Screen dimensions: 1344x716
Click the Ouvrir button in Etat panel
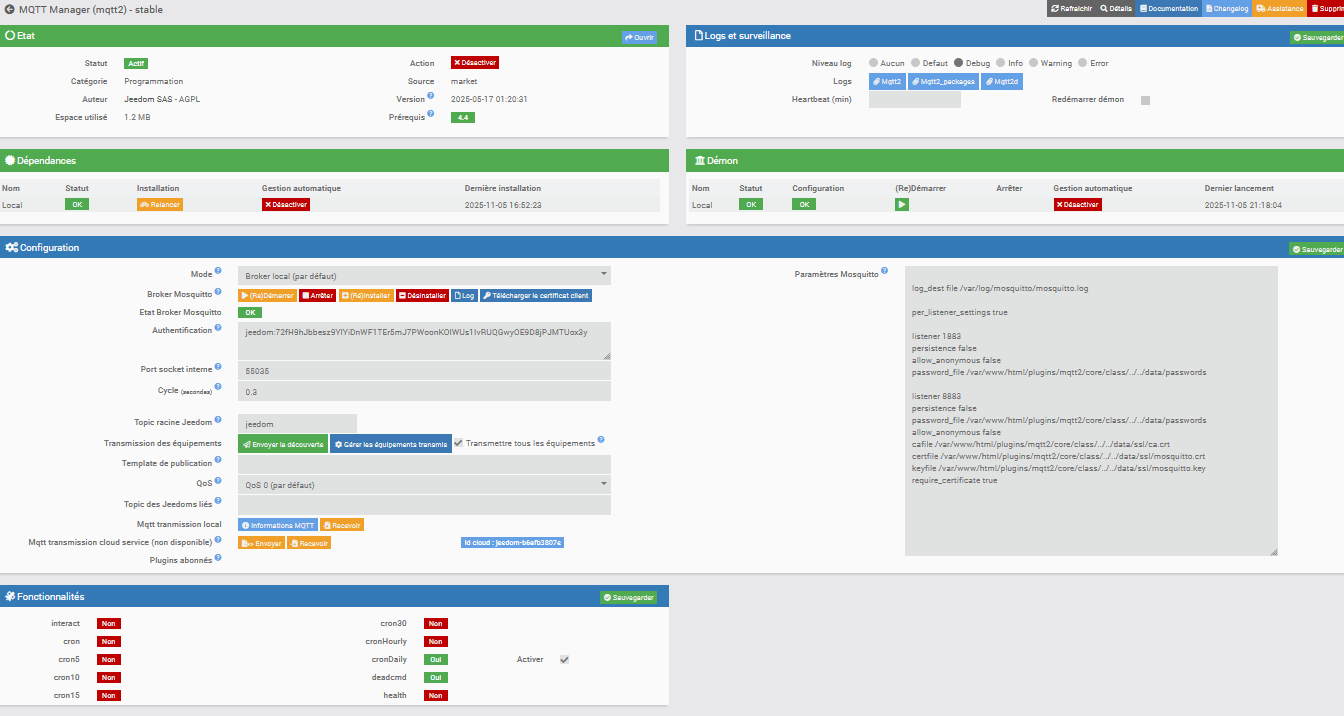click(x=639, y=38)
